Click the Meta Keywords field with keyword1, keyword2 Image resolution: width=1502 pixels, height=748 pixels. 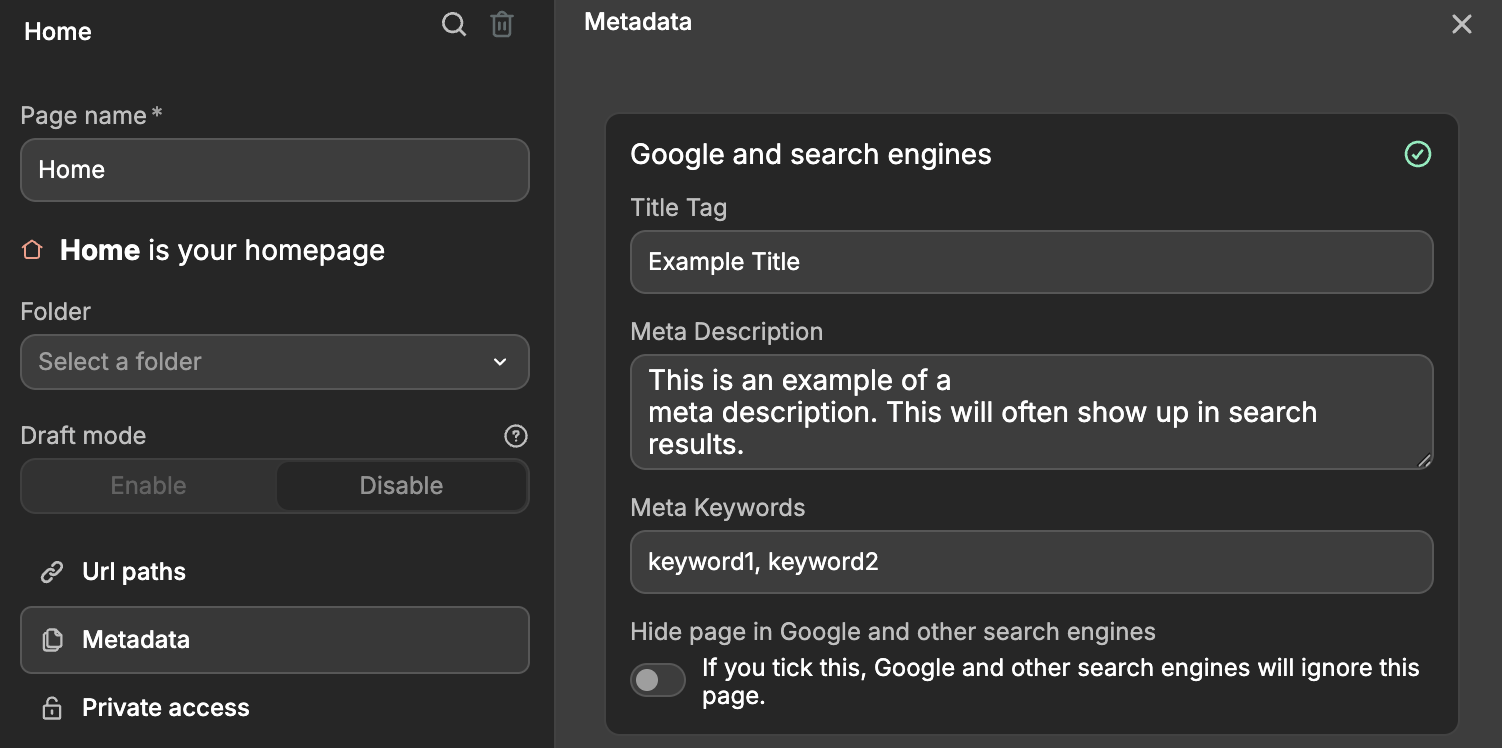[x=1031, y=562]
